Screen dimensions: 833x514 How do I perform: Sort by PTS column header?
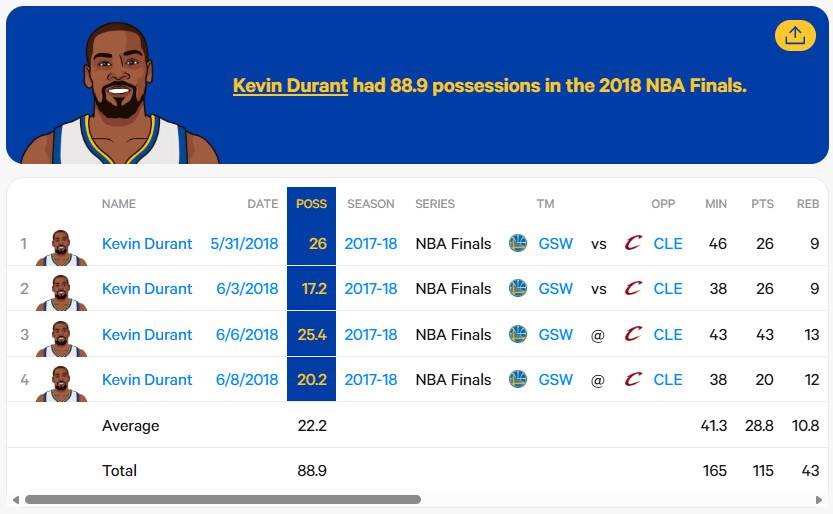coord(762,204)
